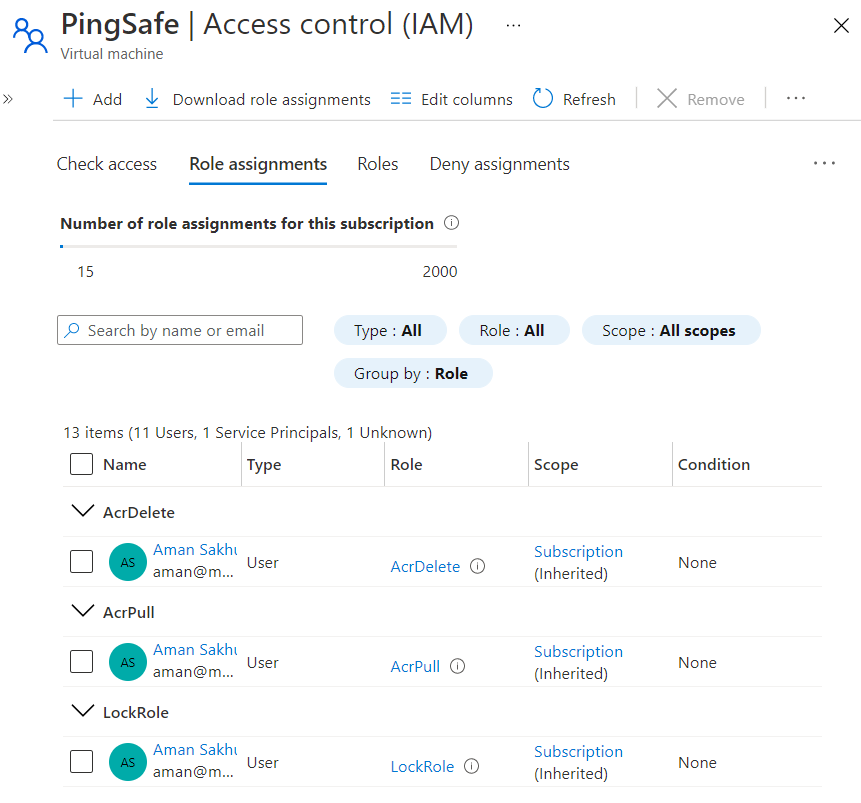Open toolbar more options ellipsis

(x=796, y=99)
